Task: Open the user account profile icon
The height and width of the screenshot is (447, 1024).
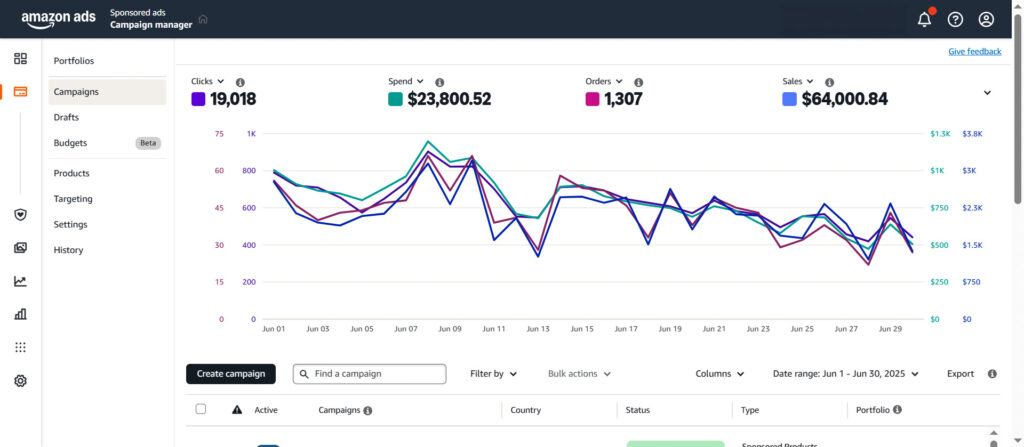Action: click(x=986, y=19)
